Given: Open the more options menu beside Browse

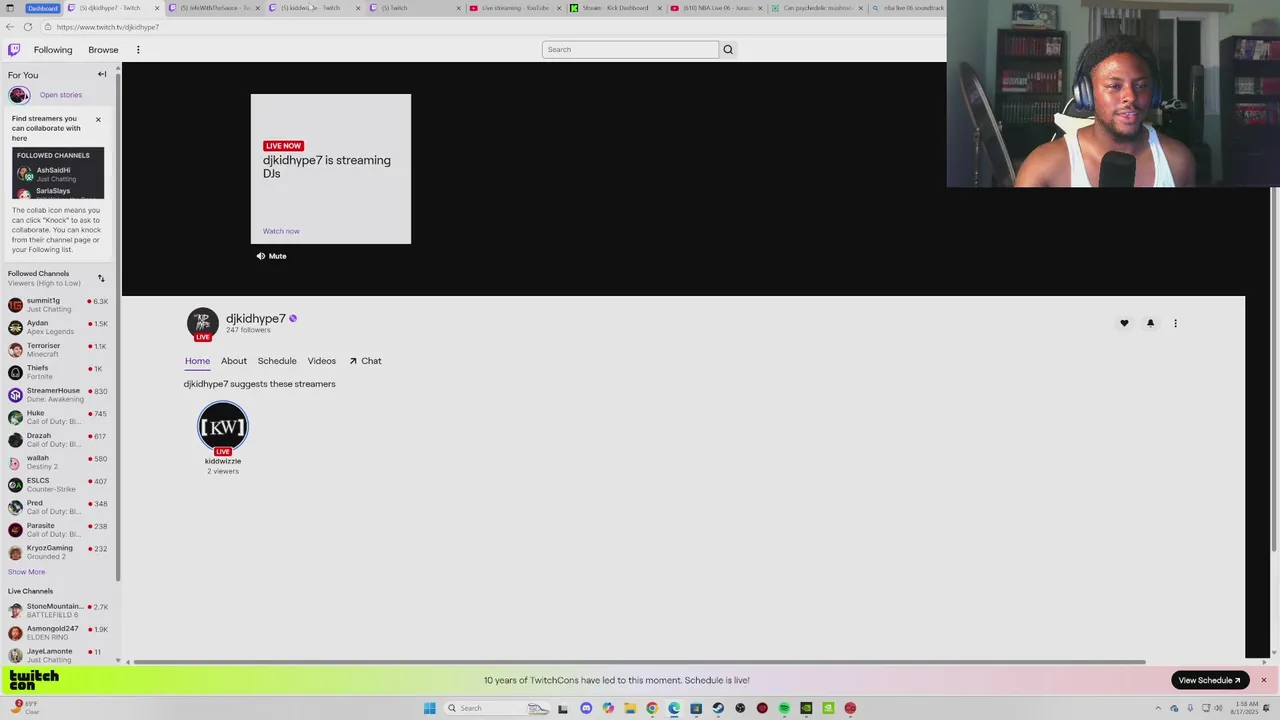Looking at the screenshot, I should point(138,50).
